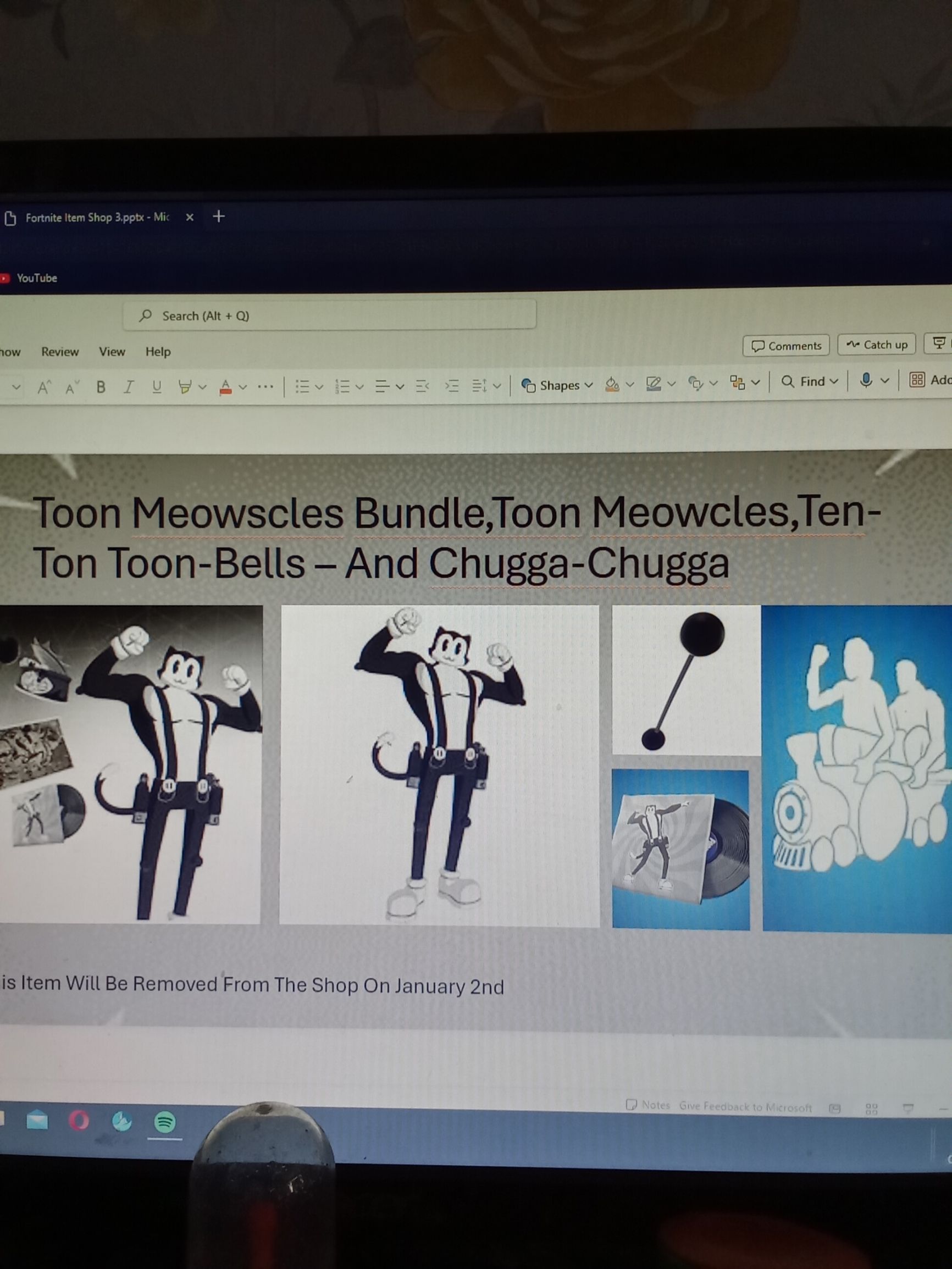
Task: Select the standalone Toon Meowscles outfit image
Action: [440, 765]
